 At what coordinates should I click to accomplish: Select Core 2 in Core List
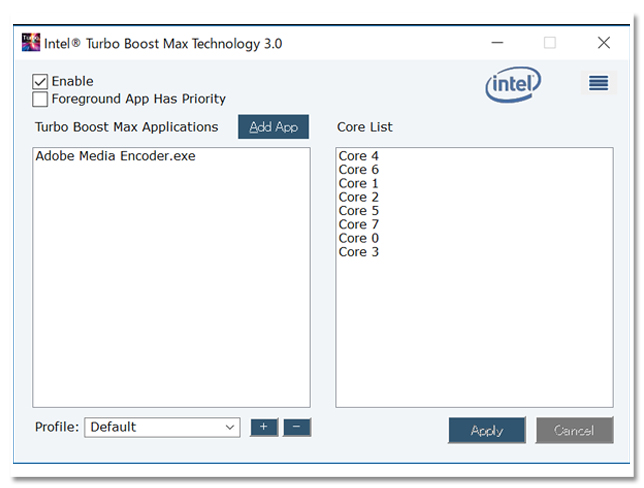[359, 197]
